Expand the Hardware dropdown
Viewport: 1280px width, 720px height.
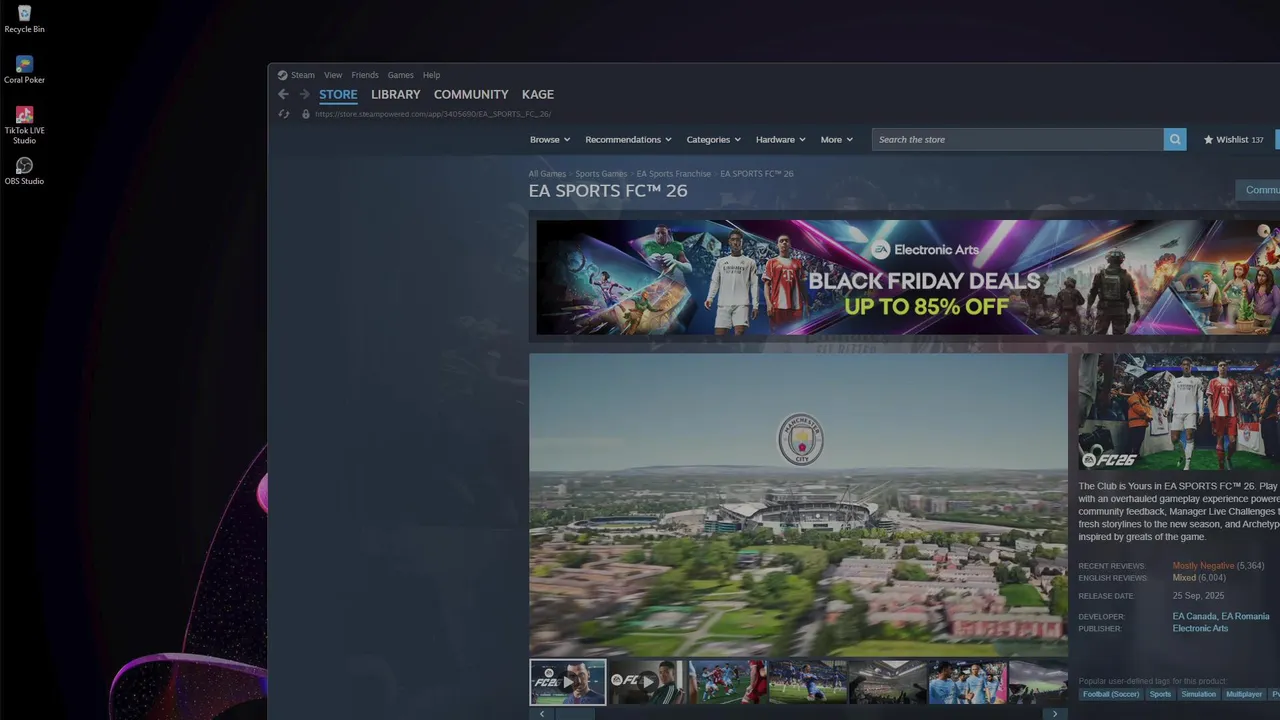(x=781, y=140)
